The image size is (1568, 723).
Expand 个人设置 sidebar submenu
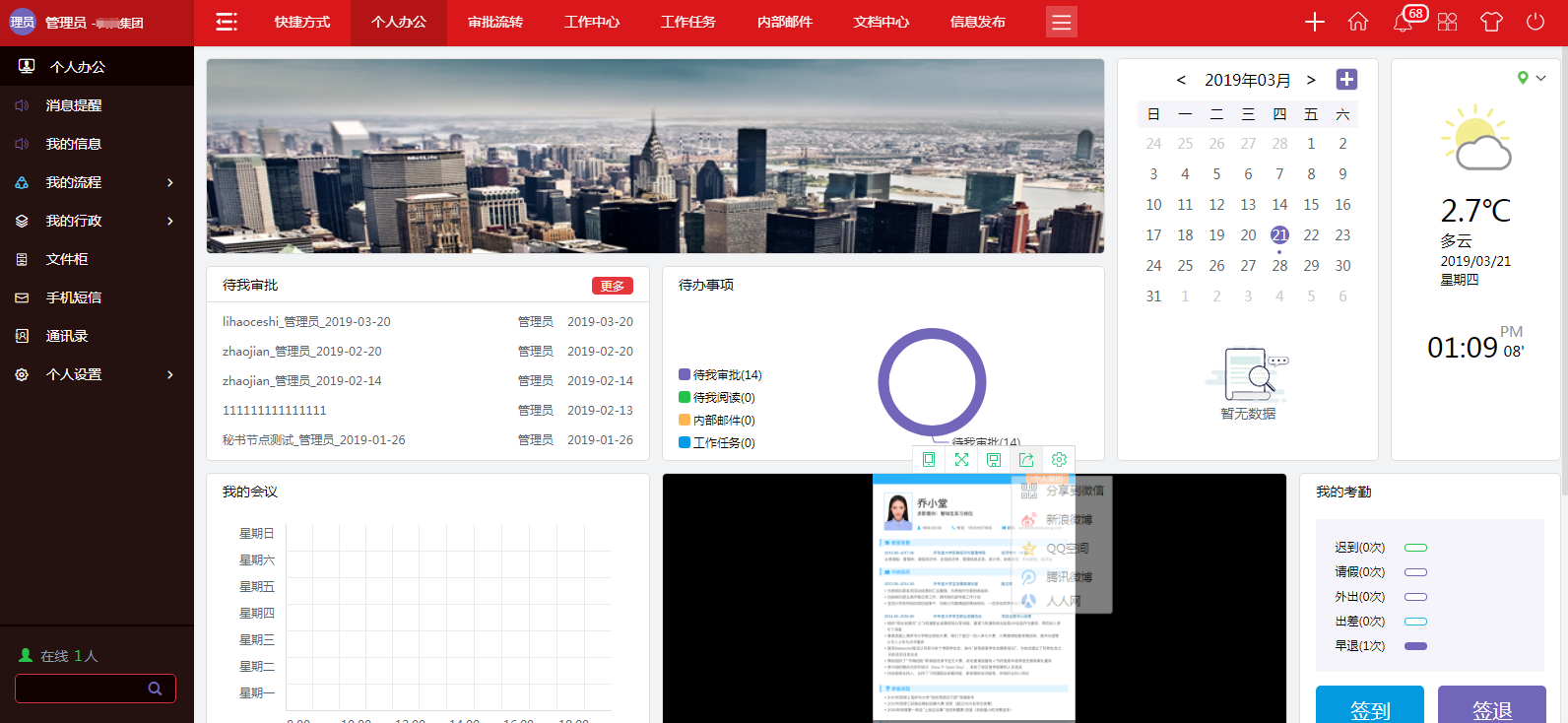point(97,374)
